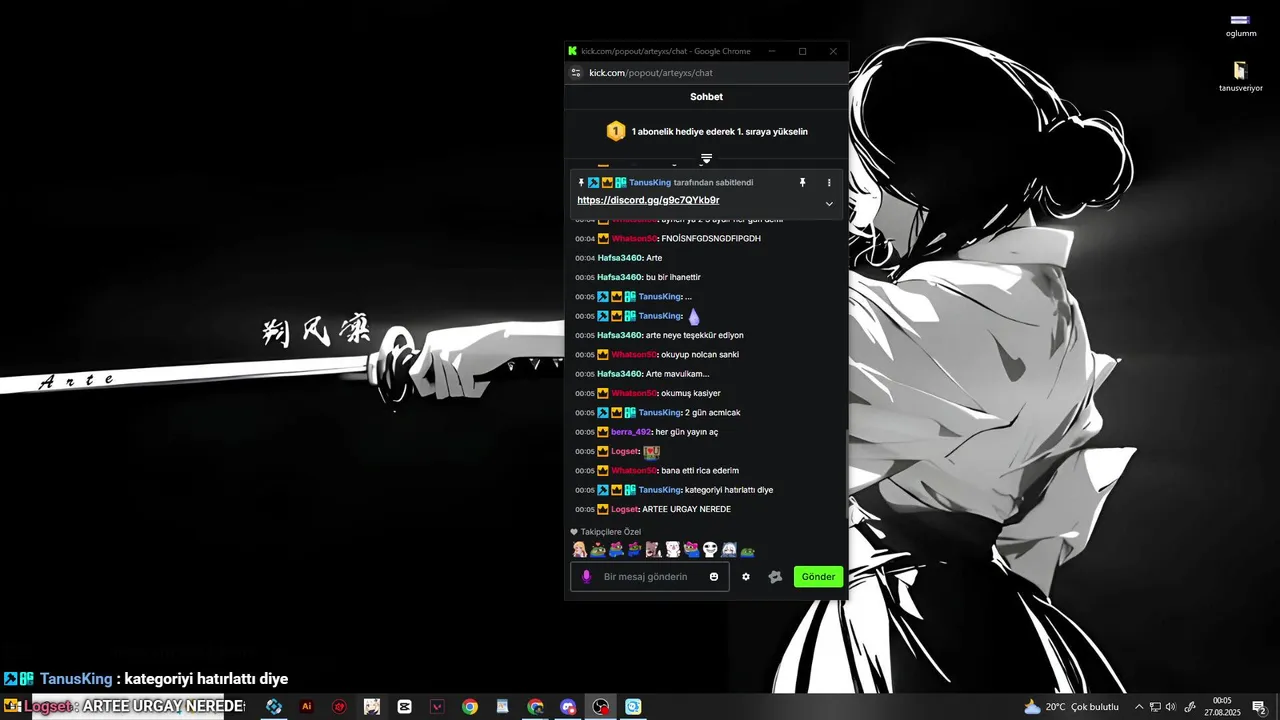Screen dimensions: 1280x720
Task: Open chat settings gear icon
Action: [x=745, y=577]
